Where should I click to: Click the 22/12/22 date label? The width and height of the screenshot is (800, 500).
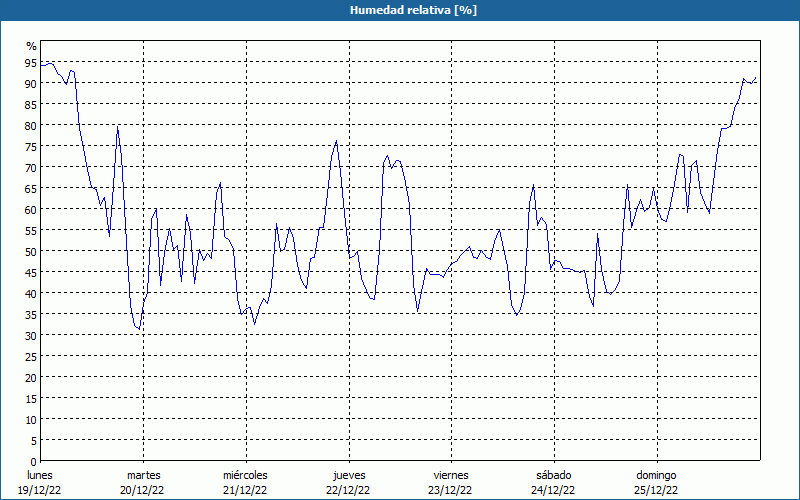click(x=348, y=490)
